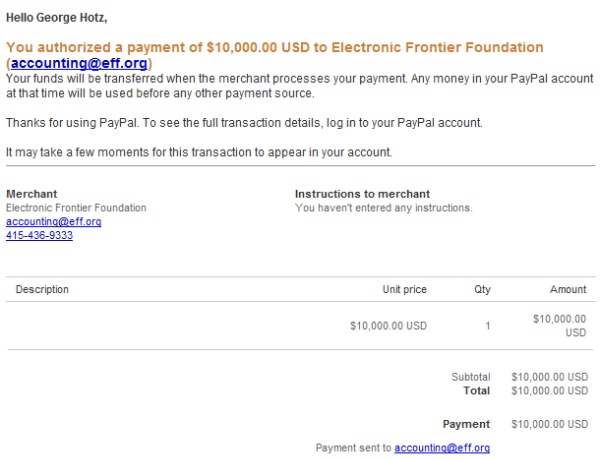Click the merchant phone number 415-436-9333
This screenshot has height=460, width=600.
39,235
